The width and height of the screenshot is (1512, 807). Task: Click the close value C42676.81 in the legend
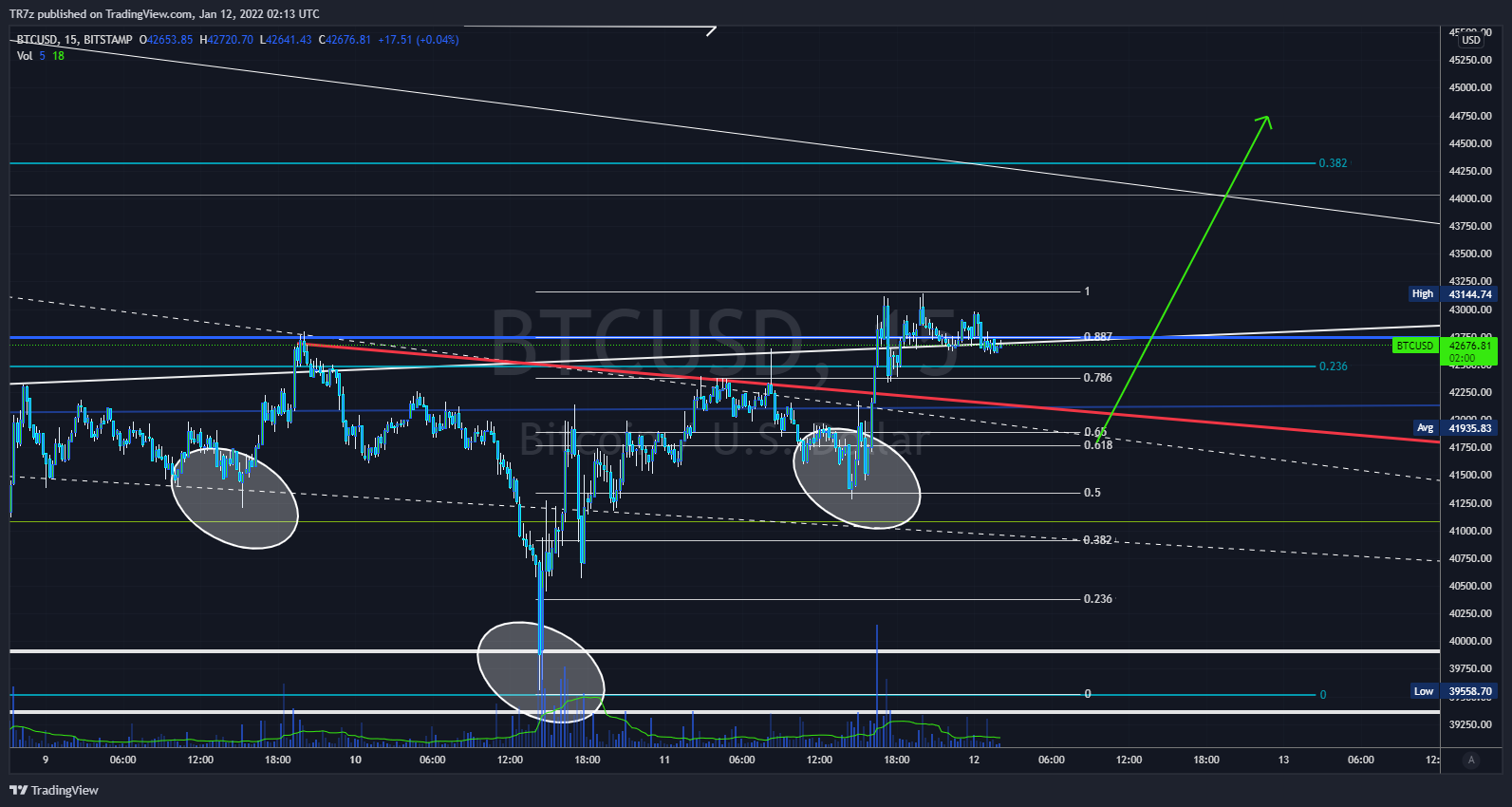coord(345,40)
